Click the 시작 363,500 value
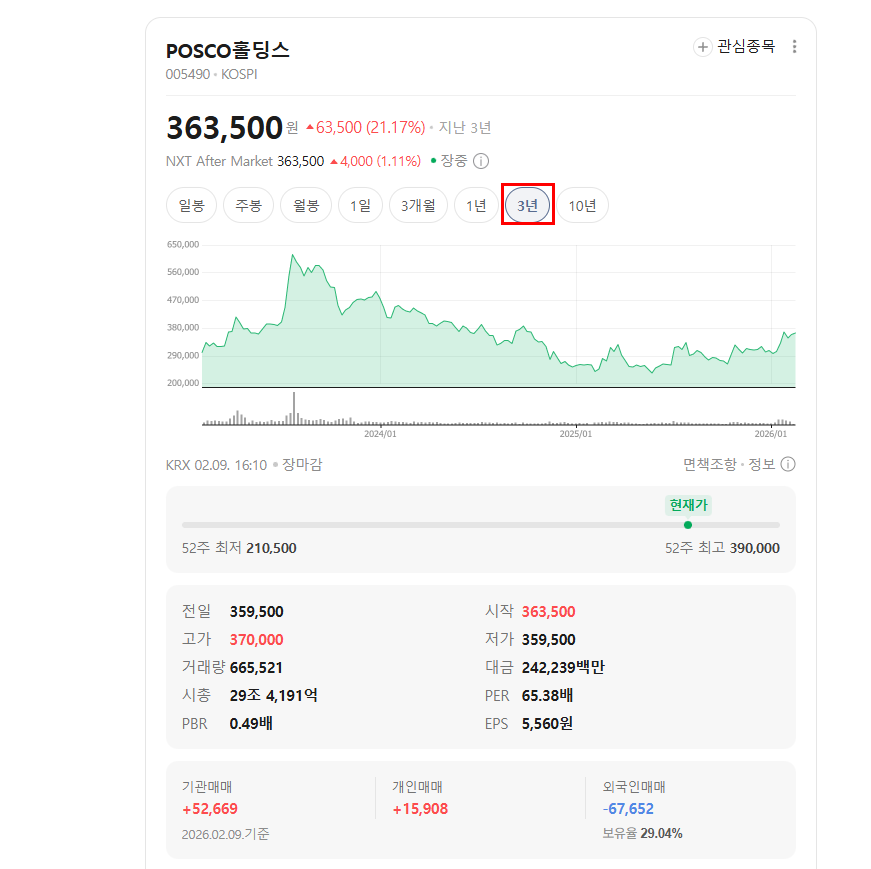 tap(548, 612)
